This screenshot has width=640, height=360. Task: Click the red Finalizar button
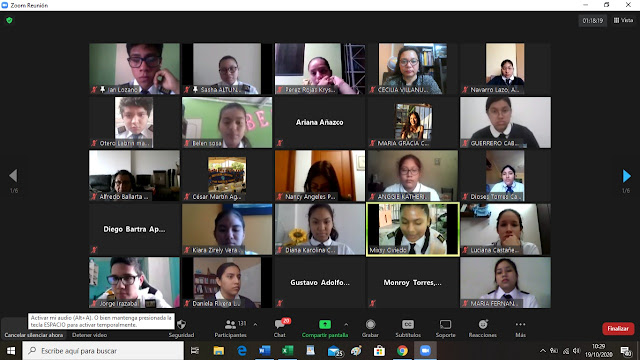[x=618, y=329]
